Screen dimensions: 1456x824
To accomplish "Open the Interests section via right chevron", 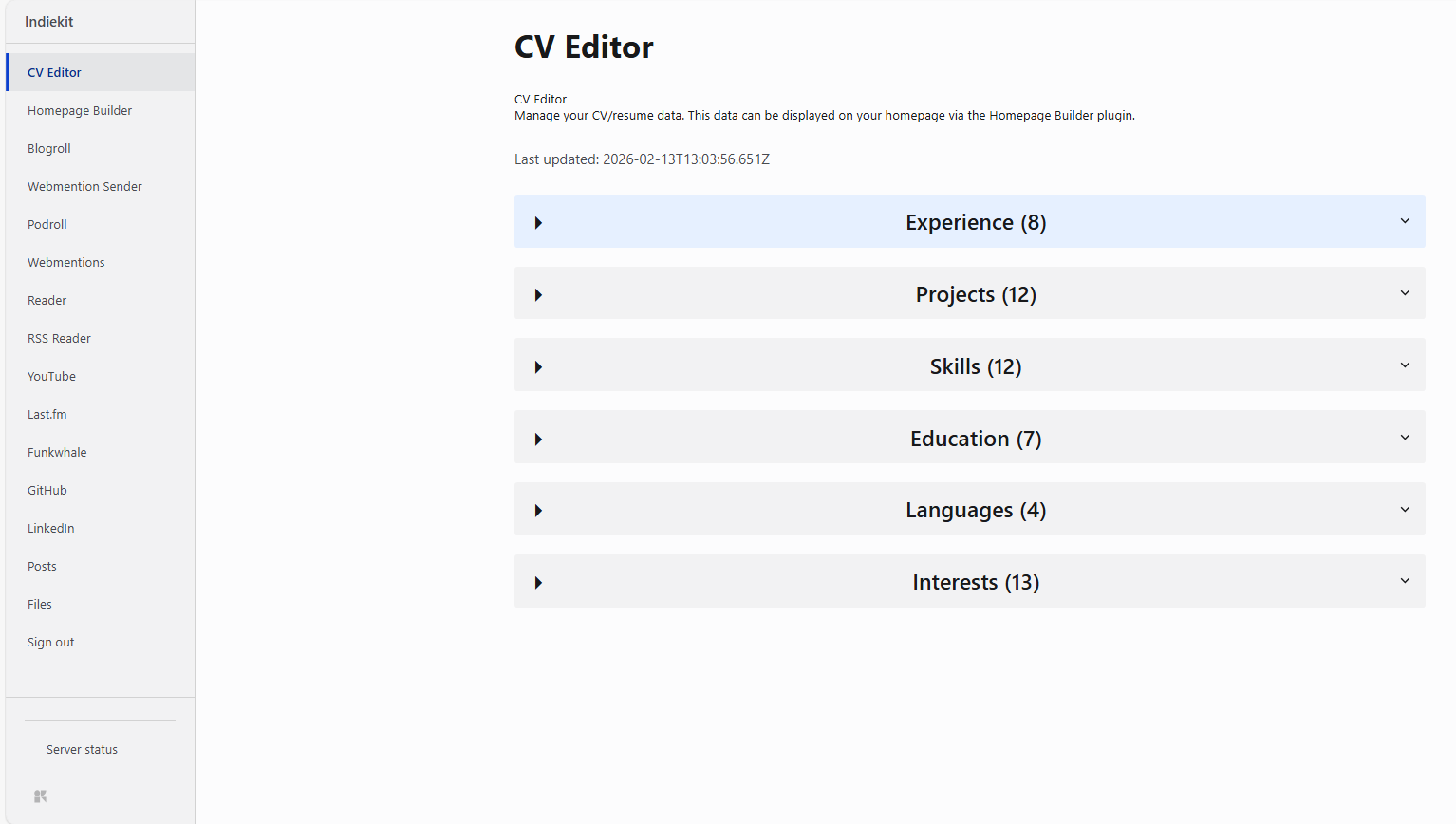I will (1405, 581).
